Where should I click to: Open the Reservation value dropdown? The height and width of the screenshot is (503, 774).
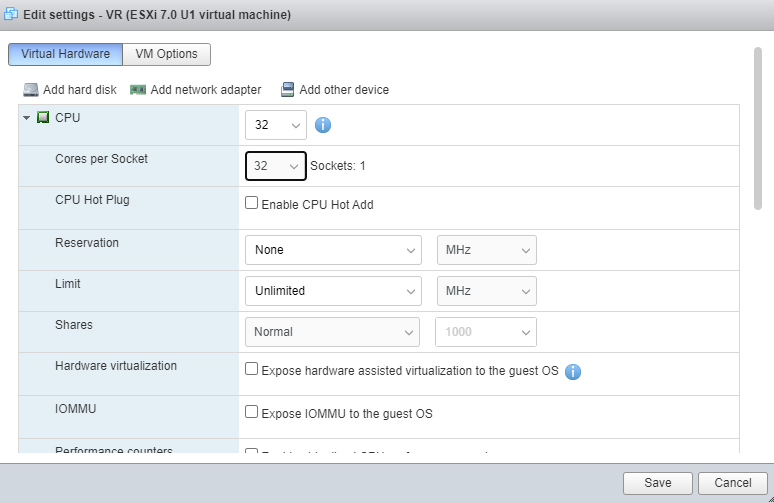[x=333, y=250]
